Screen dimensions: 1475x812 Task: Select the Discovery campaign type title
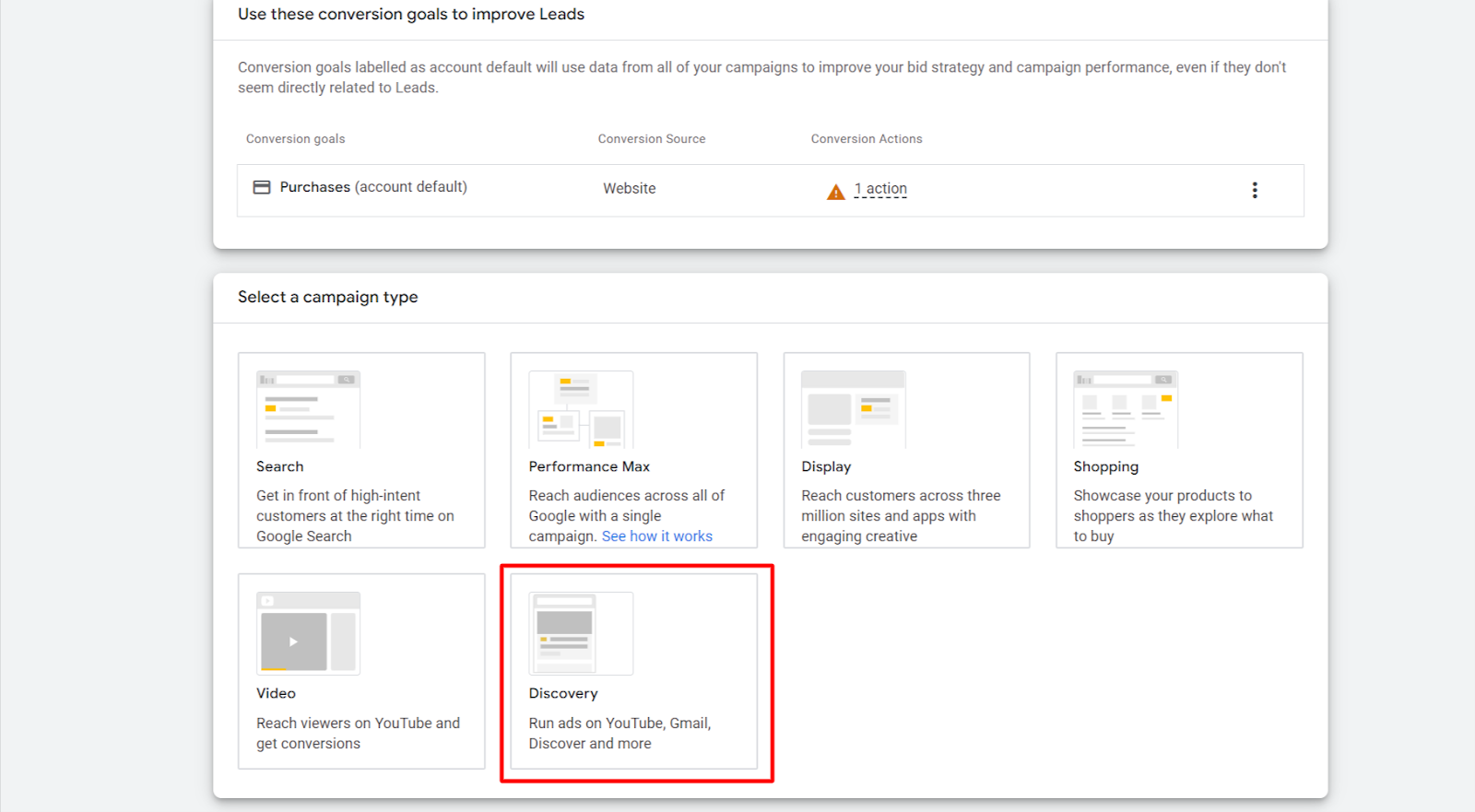click(563, 693)
